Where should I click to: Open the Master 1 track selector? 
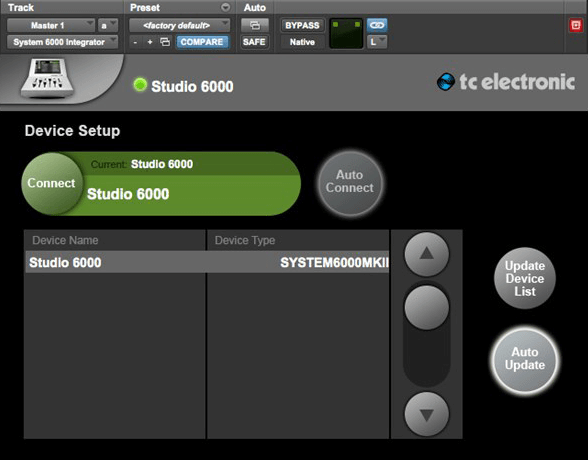(x=51, y=25)
